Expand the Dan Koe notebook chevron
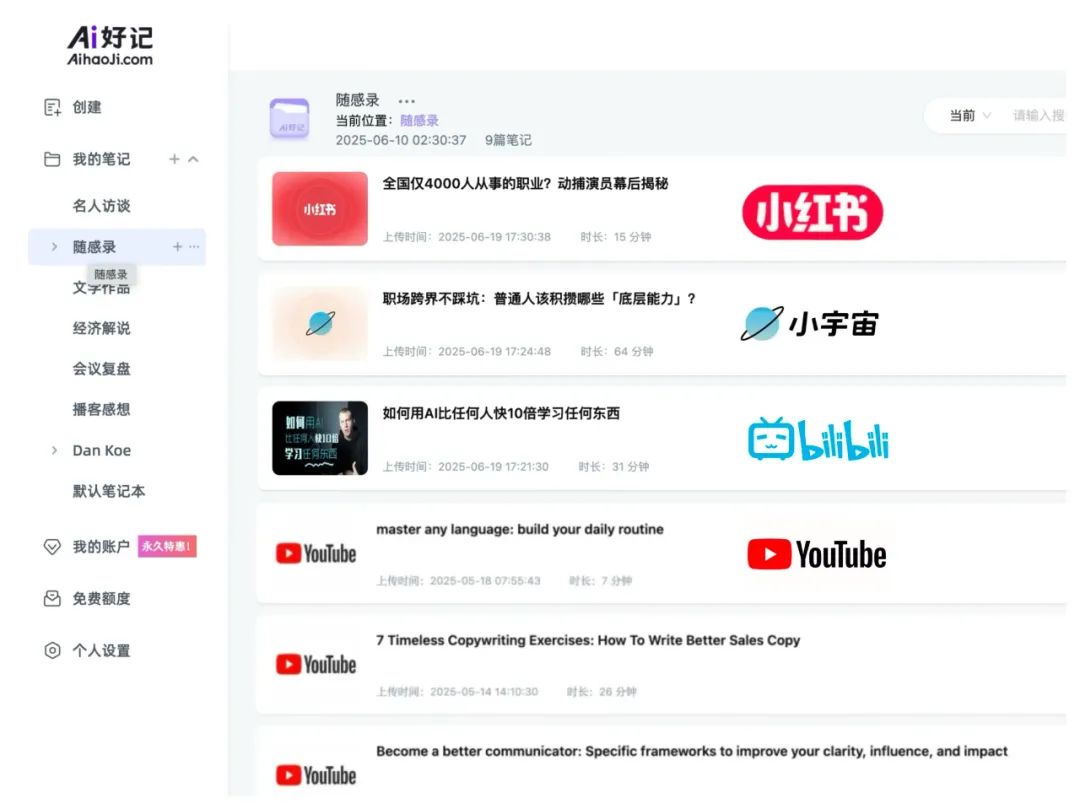The image size is (1080, 809). tap(54, 450)
